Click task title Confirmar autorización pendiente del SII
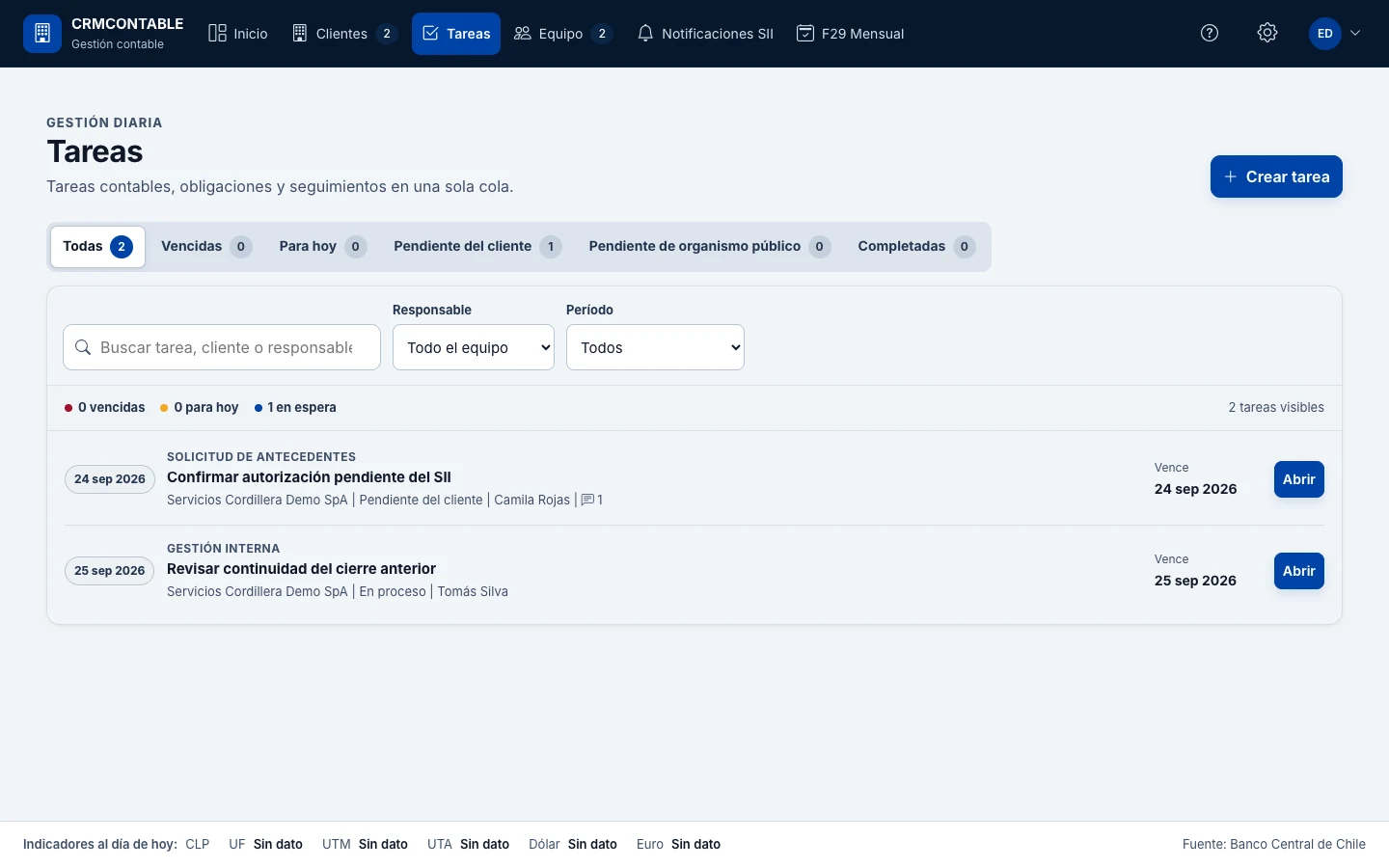The image size is (1389, 868). 309,477
